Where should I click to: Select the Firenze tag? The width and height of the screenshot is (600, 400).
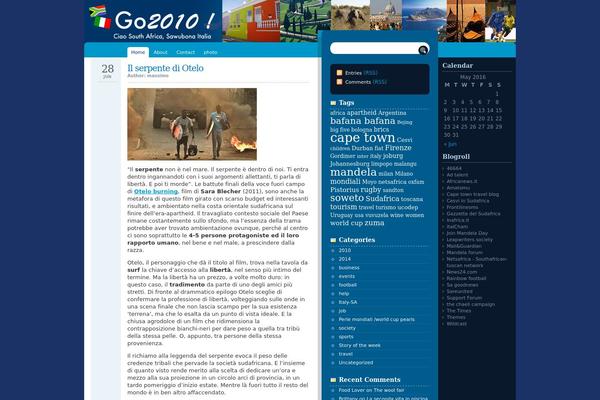point(398,148)
